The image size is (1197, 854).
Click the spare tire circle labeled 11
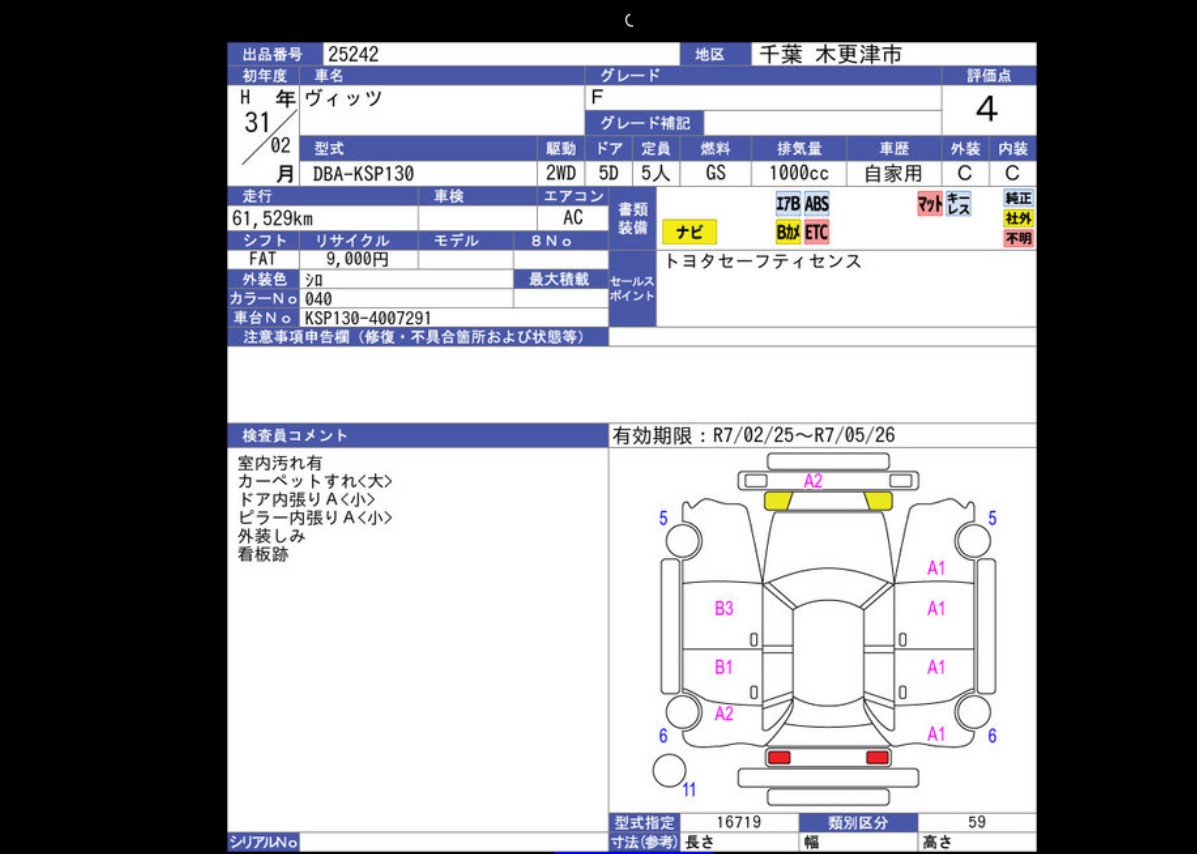tap(669, 770)
